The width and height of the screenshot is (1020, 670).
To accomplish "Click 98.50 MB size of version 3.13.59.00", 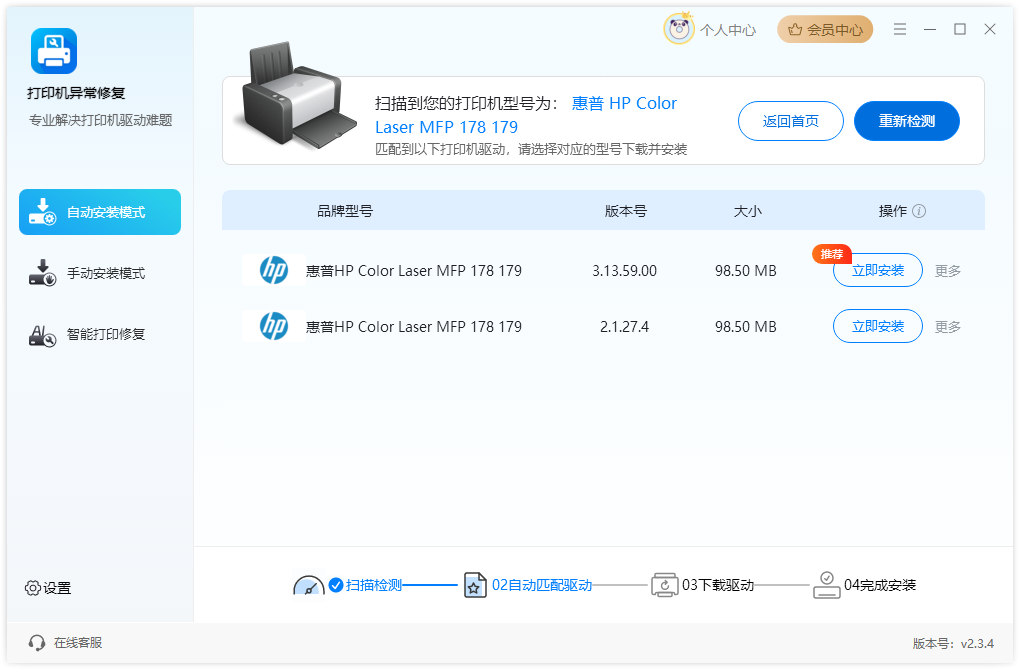I will tap(745, 271).
